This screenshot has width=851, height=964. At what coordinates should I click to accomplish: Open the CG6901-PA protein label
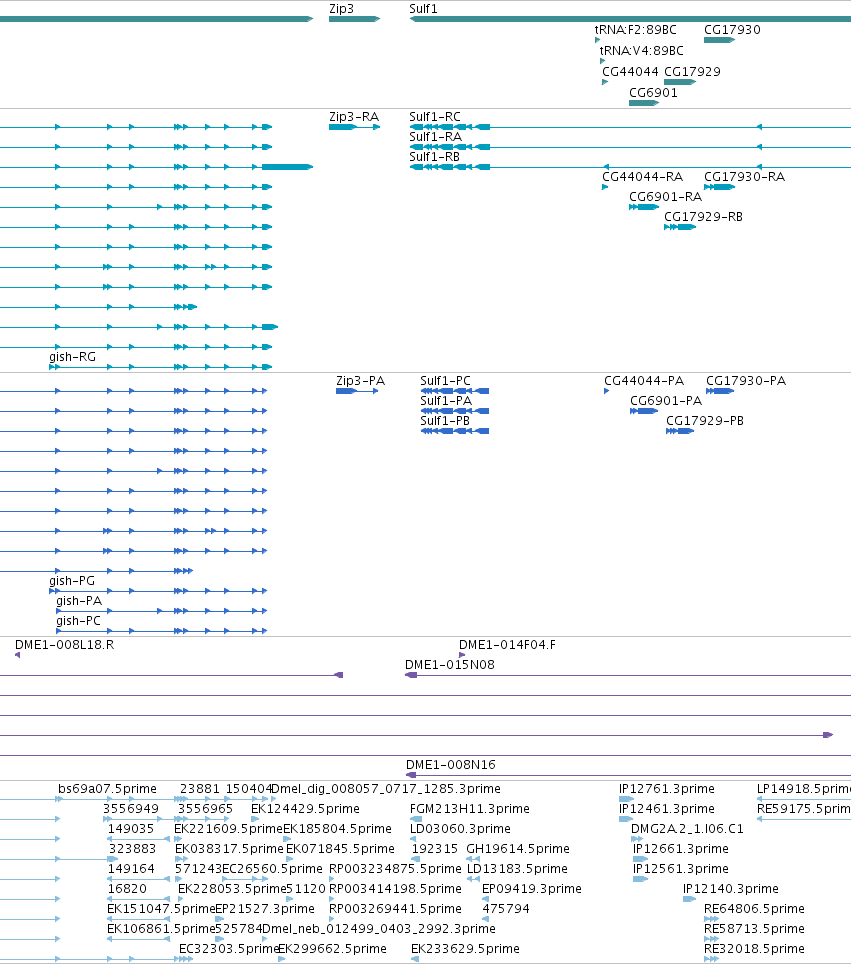pos(666,401)
